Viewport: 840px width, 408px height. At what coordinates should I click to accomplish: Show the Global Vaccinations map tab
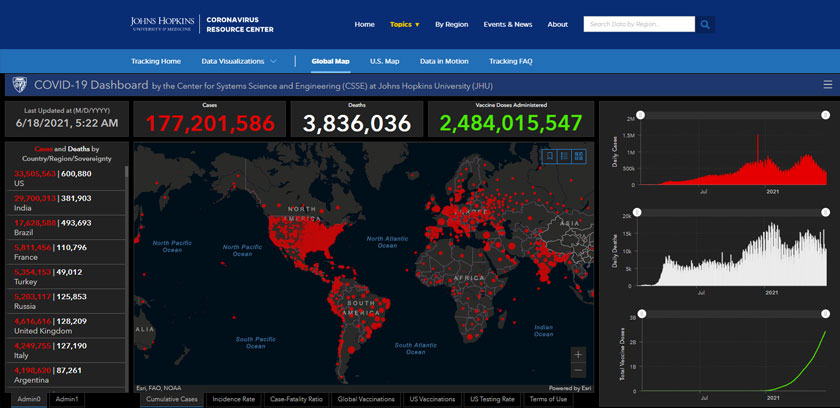(x=366, y=399)
